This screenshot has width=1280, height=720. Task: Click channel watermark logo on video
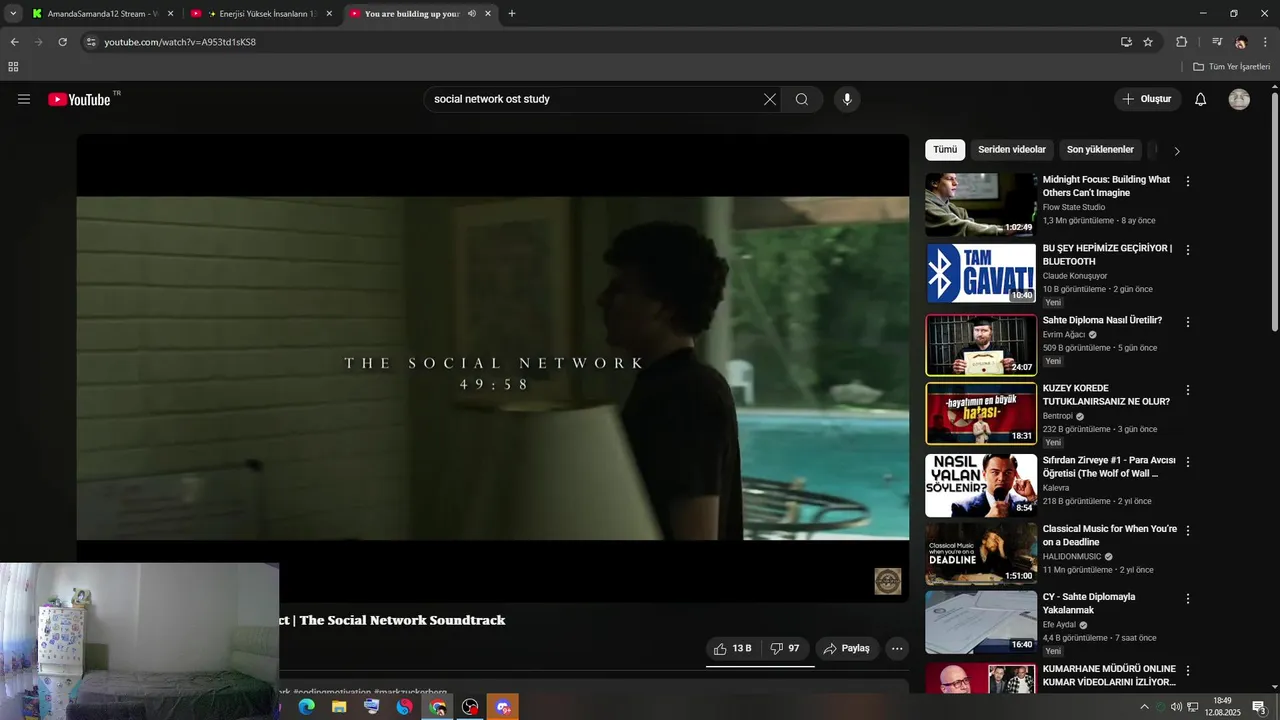tap(888, 581)
